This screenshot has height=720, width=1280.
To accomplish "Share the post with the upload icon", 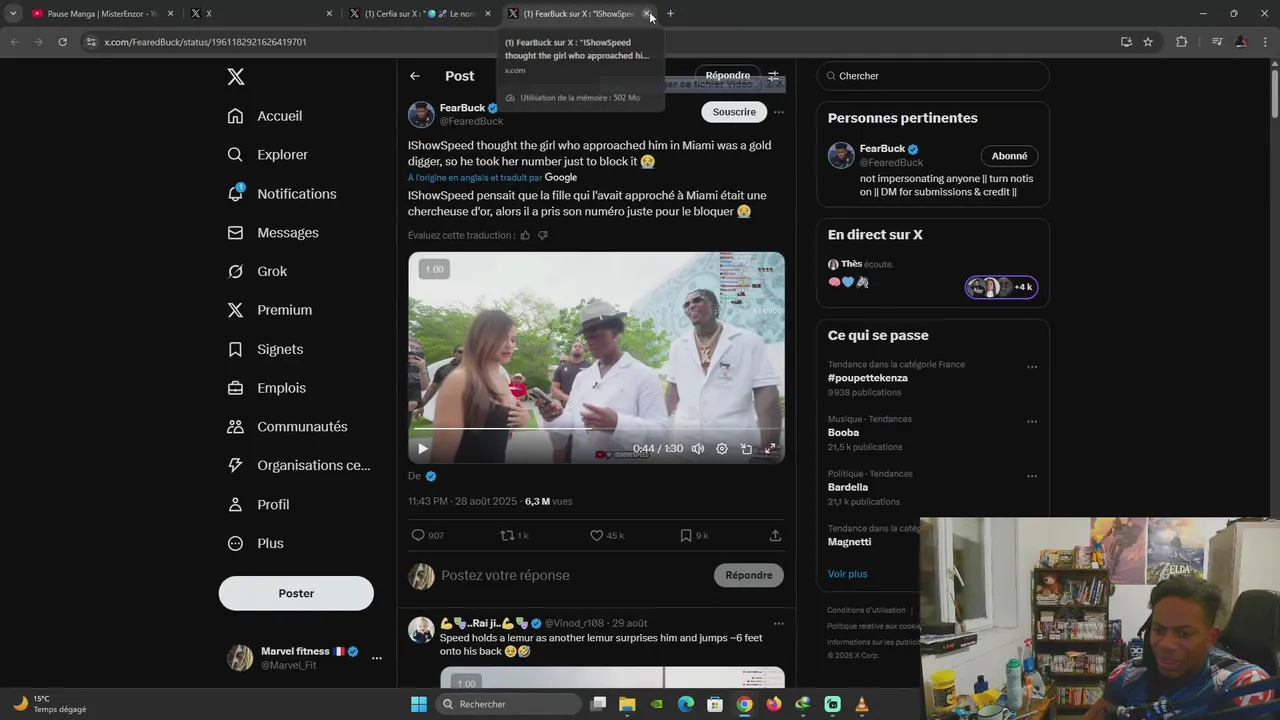I will click(775, 536).
